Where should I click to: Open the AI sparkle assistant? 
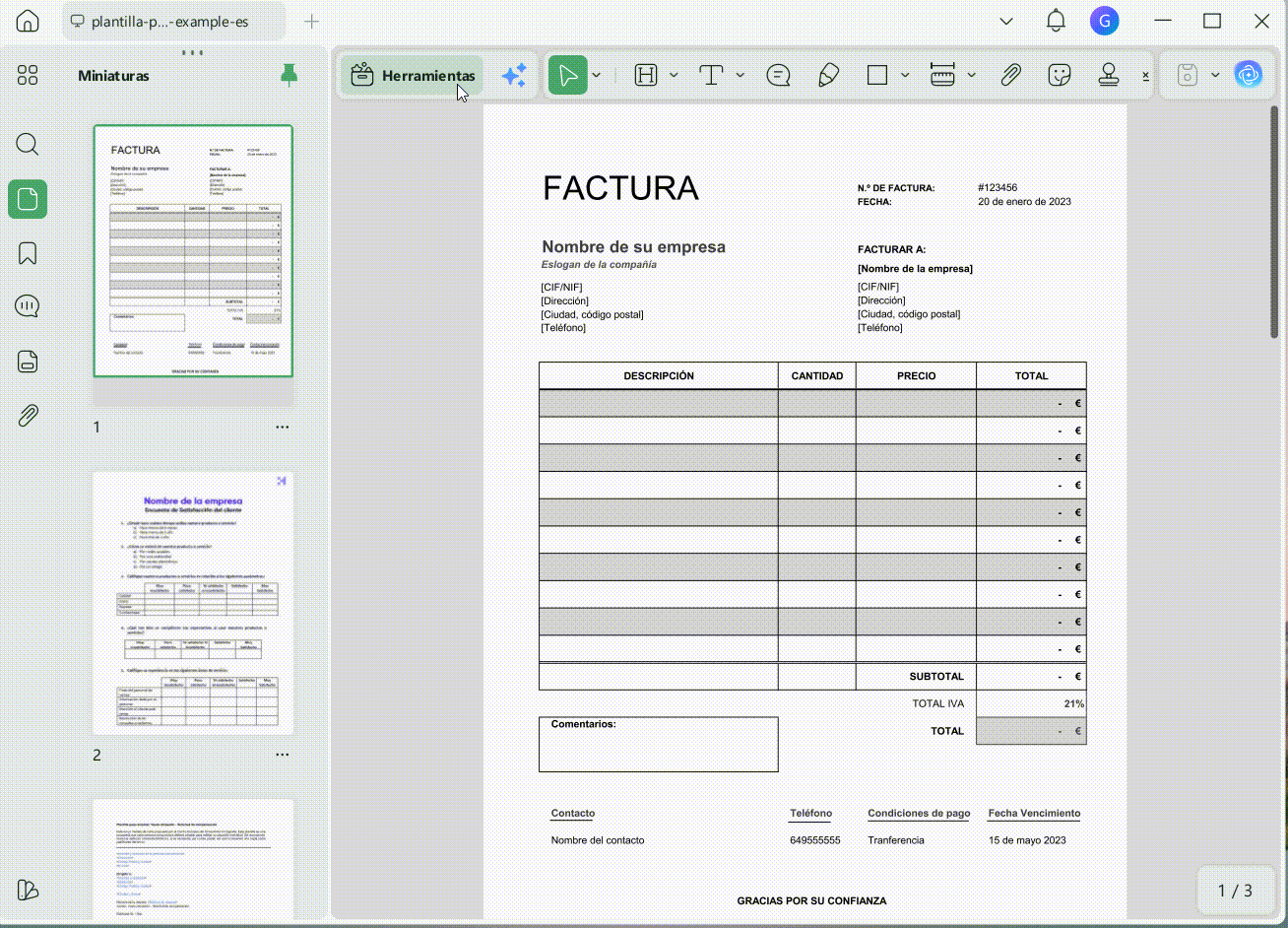tap(514, 76)
